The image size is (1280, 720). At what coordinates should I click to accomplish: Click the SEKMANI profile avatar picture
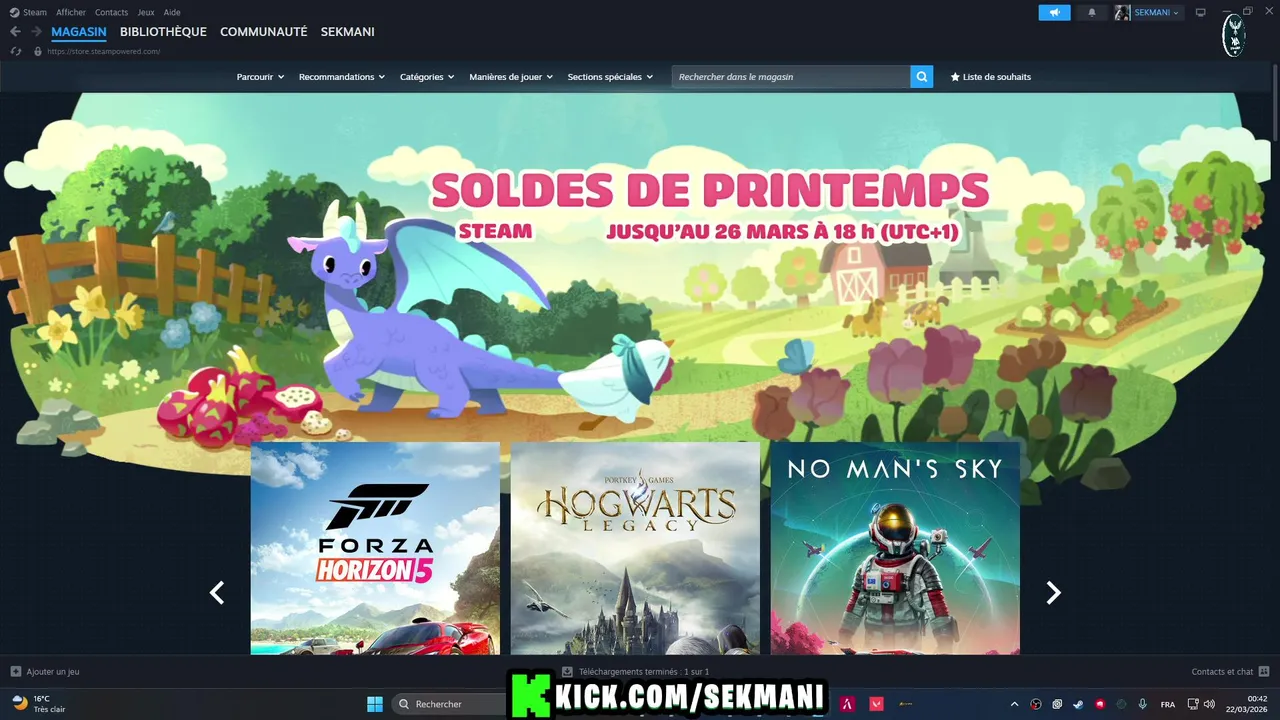(x=1122, y=12)
